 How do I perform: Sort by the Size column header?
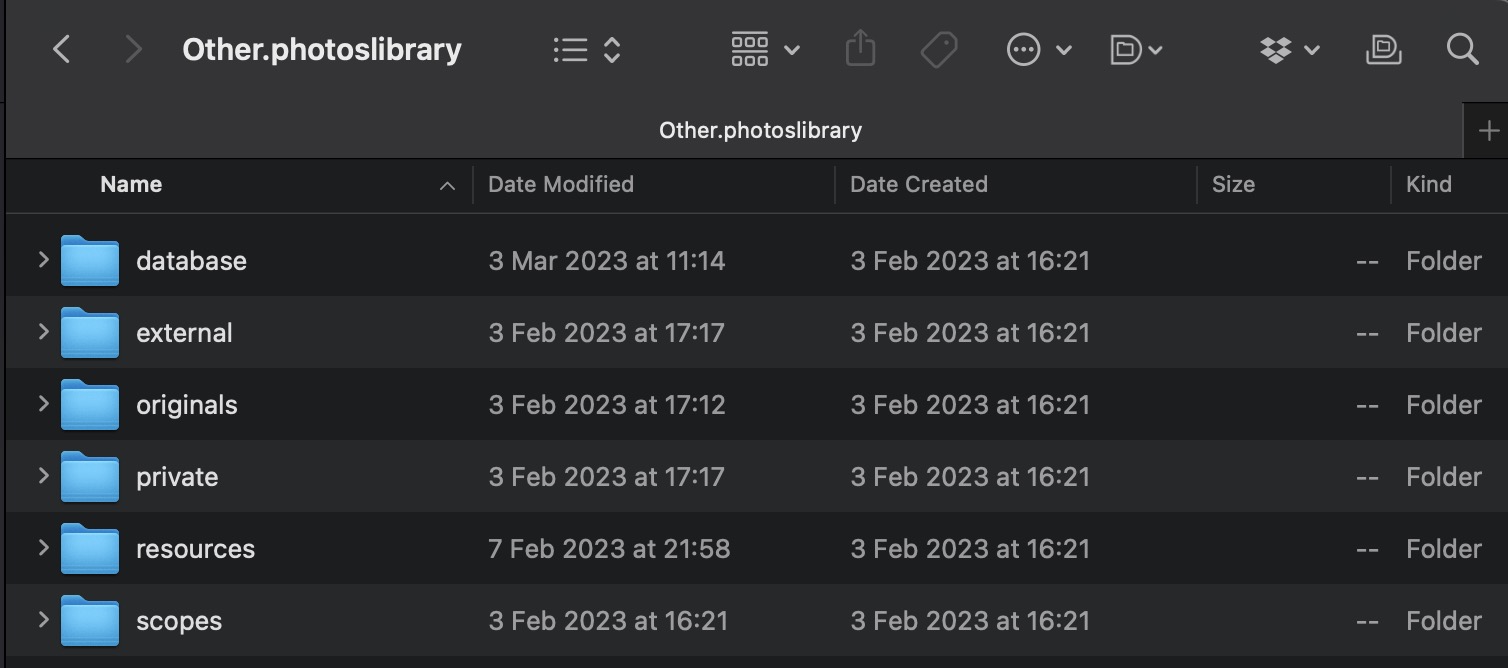pyautogui.click(x=1233, y=184)
